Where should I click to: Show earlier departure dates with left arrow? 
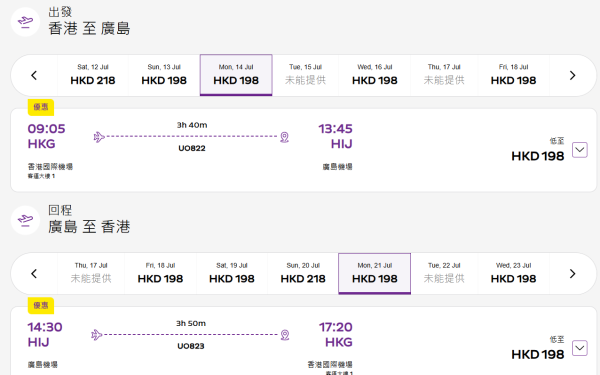34,75
